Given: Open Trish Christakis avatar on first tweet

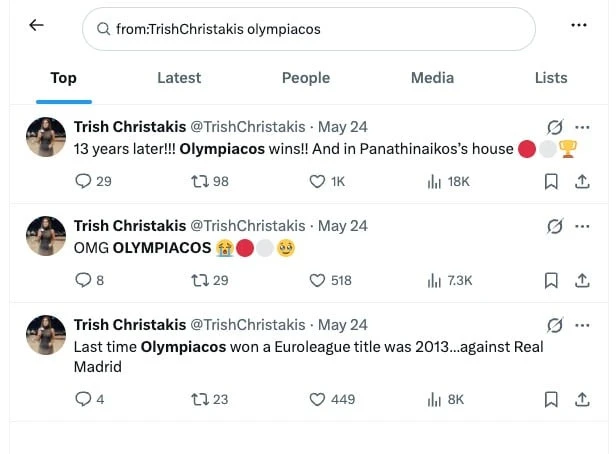Looking at the screenshot, I should pyautogui.click(x=46, y=137).
